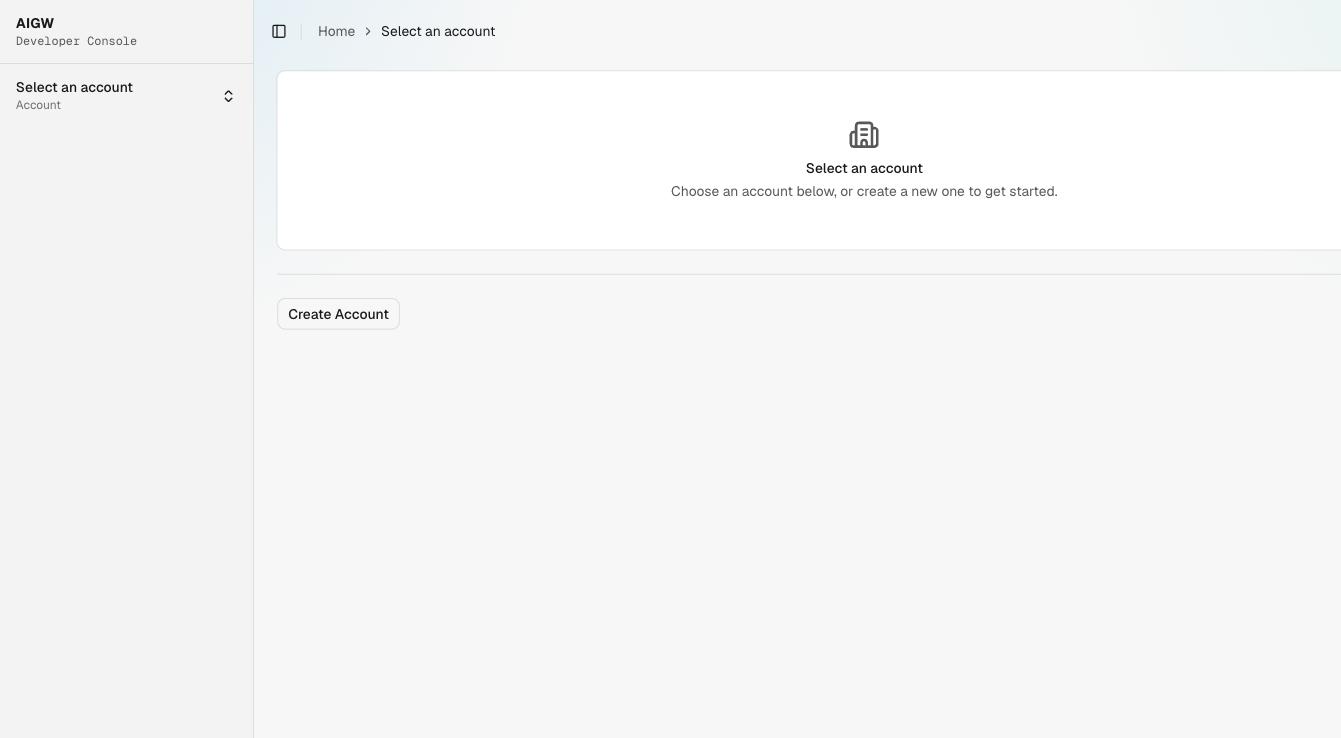The height and width of the screenshot is (738, 1341).
Task: Click the 'Developer Console' subtitle
Action: [x=76, y=41]
